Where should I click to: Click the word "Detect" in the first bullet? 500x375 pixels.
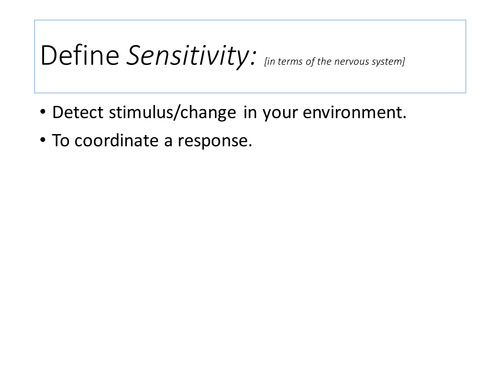click(78, 112)
